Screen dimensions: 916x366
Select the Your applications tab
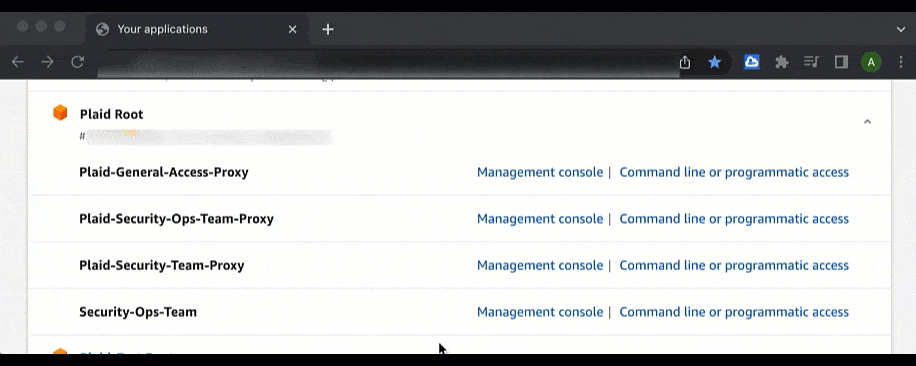[x=197, y=29]
